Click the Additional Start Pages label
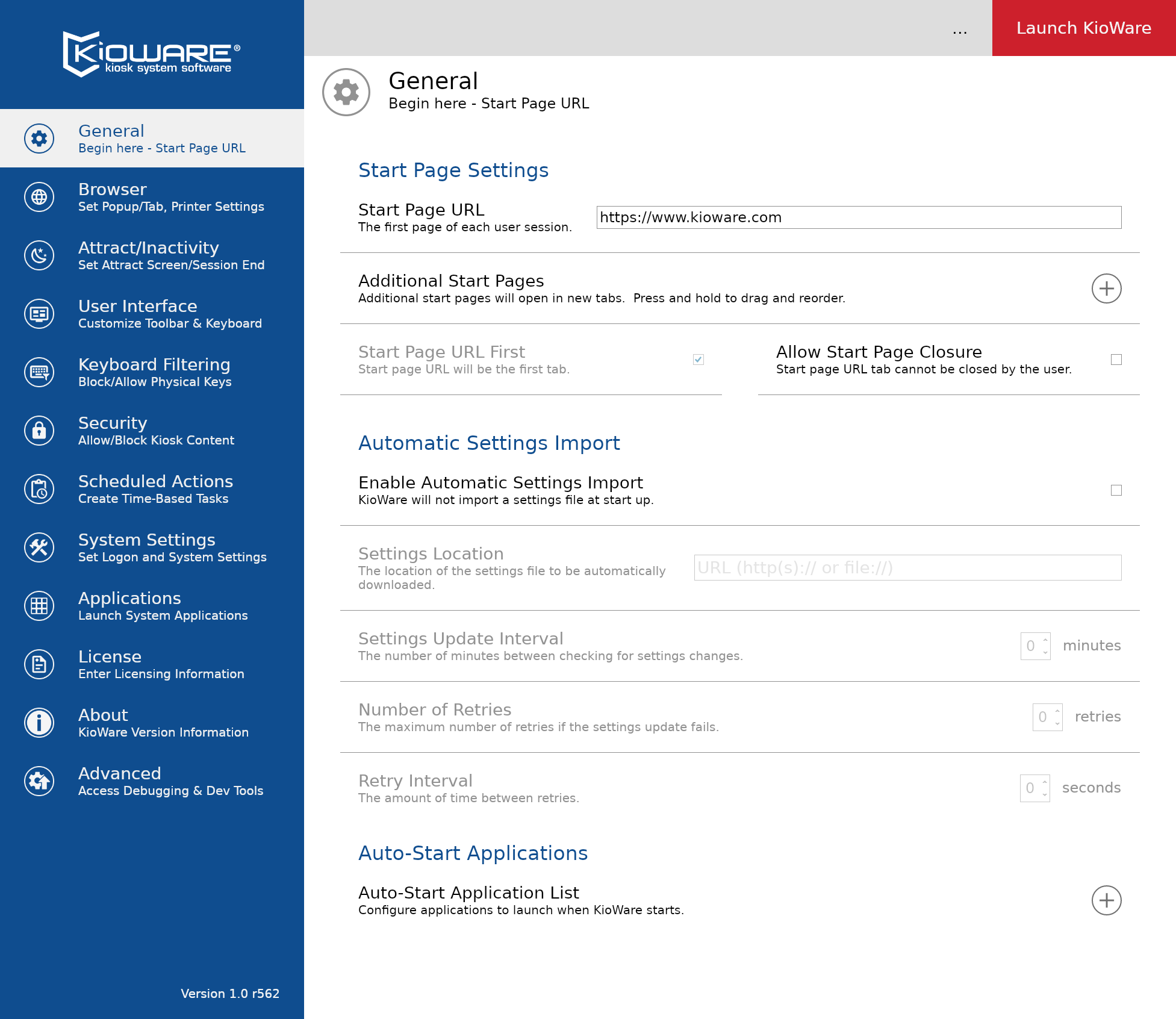The height and width of the screenshot is (1019, 1176). tap(451, 281)
